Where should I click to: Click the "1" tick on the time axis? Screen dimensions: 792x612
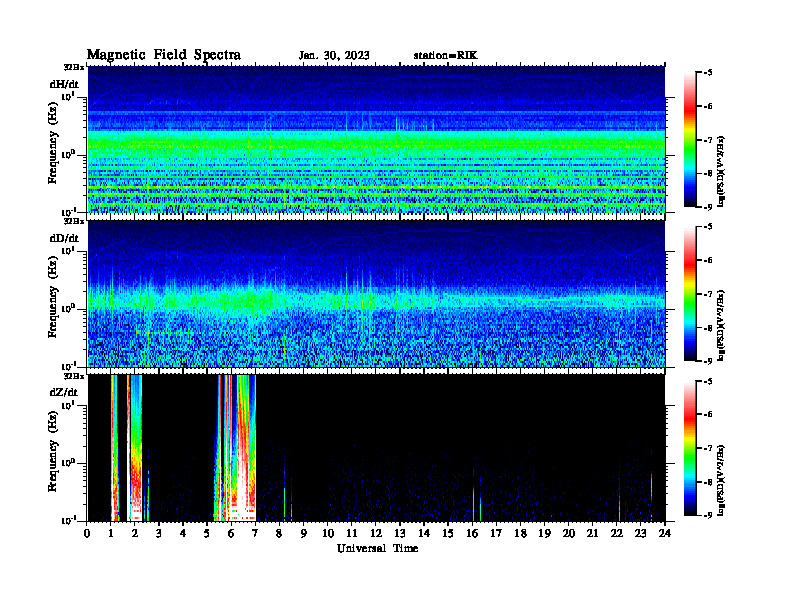tap(111, 533)
